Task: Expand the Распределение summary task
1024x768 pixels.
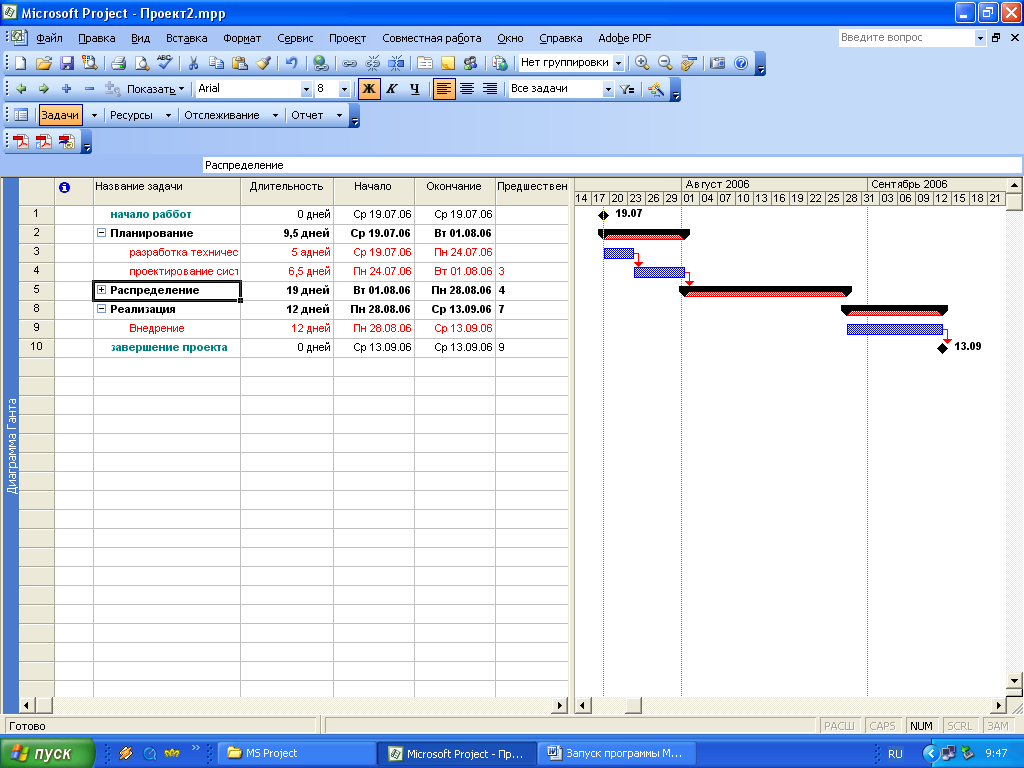Action: click(101, 289)
